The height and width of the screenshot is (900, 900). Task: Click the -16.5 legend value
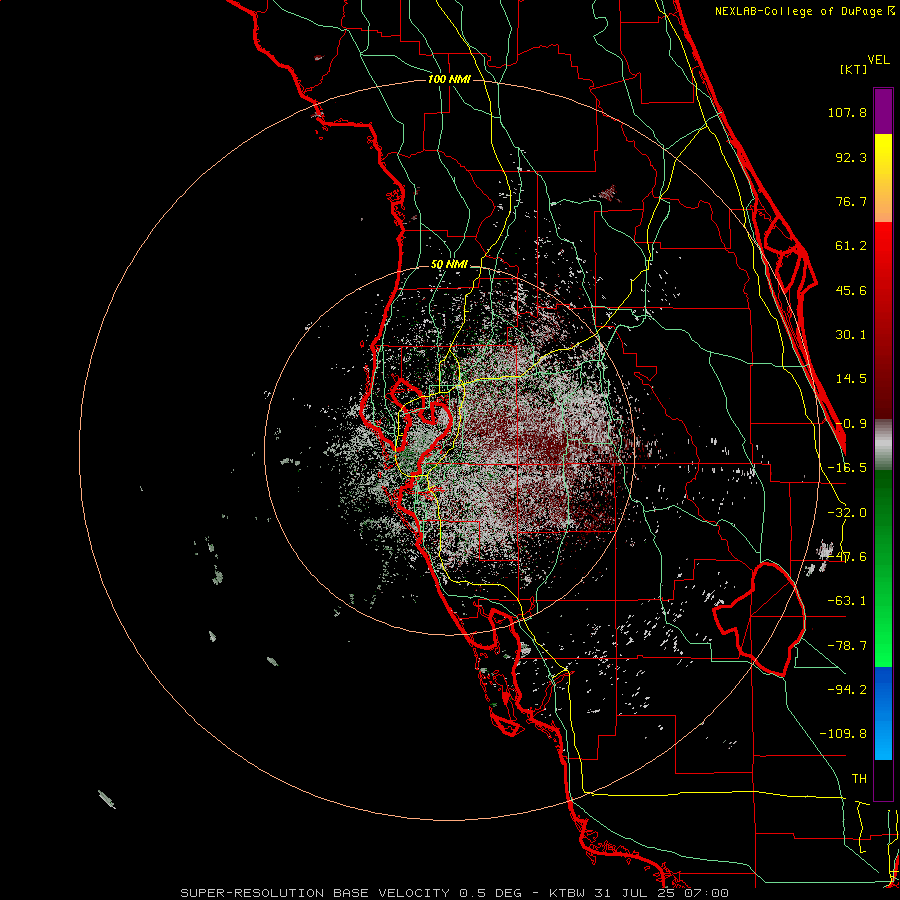[847, 468]
